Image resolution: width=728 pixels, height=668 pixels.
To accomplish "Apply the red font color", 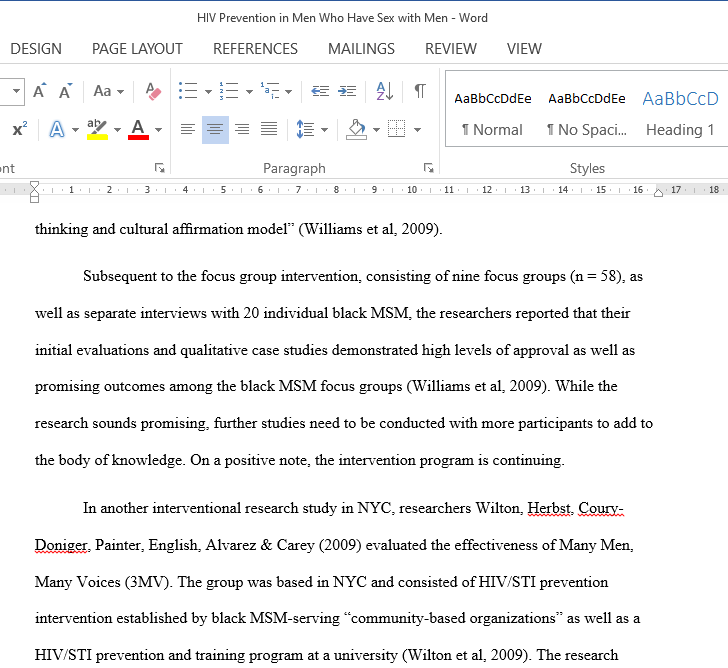I will [x=138, y=129].
